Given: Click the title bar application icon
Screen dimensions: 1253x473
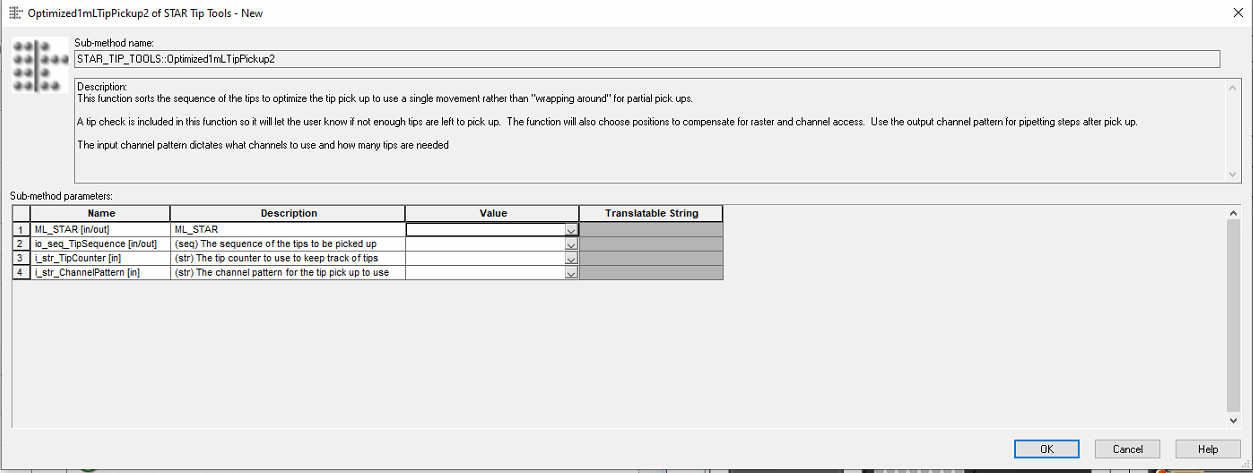Looking at the screenshot, I should (15, 12).
